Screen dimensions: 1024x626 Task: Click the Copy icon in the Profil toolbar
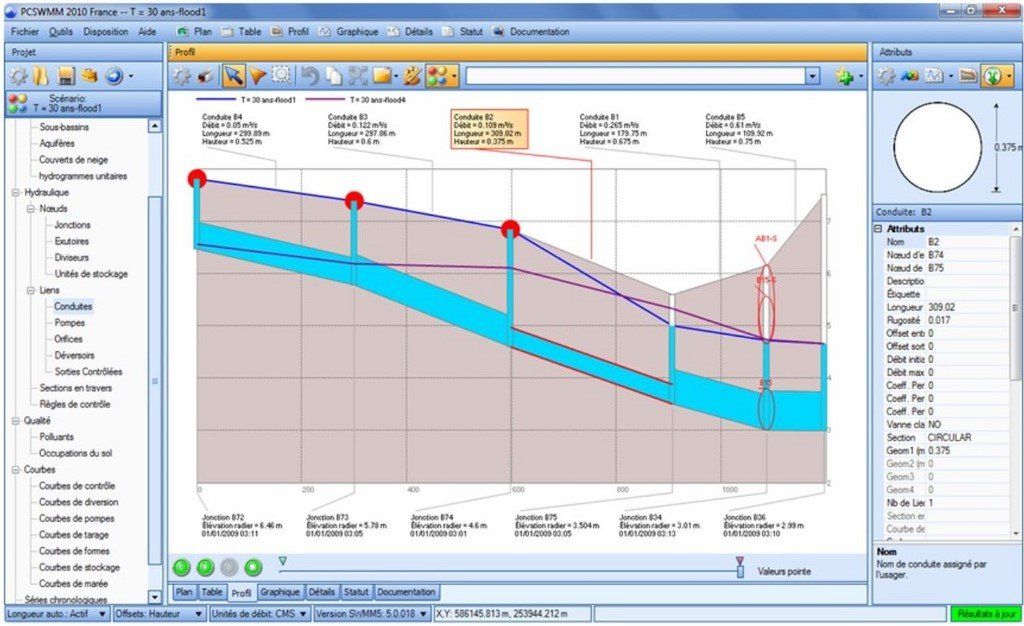[336, 75]
